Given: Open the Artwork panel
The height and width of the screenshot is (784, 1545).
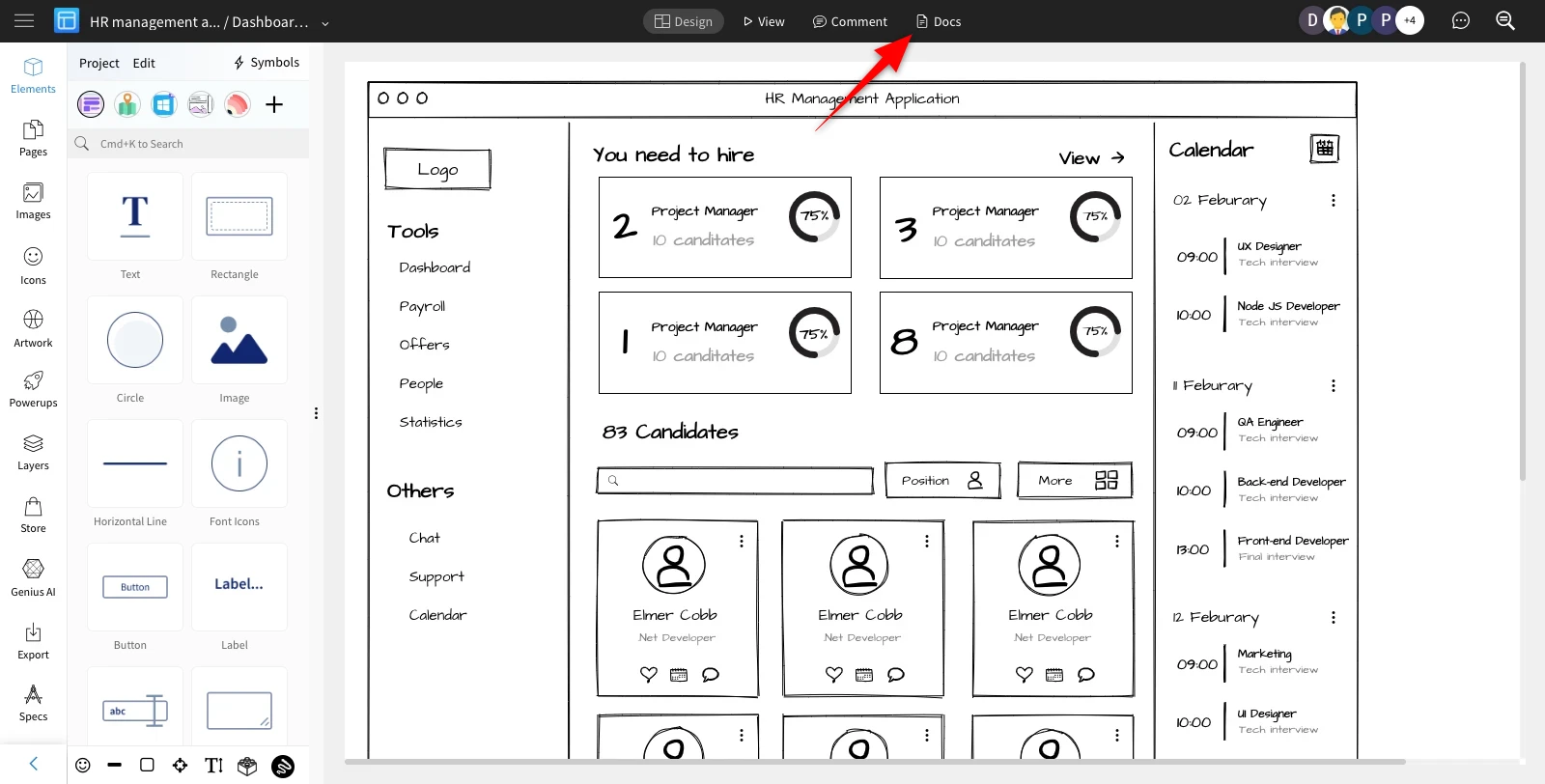Looking at the screenshot, I should pos(33,328).
